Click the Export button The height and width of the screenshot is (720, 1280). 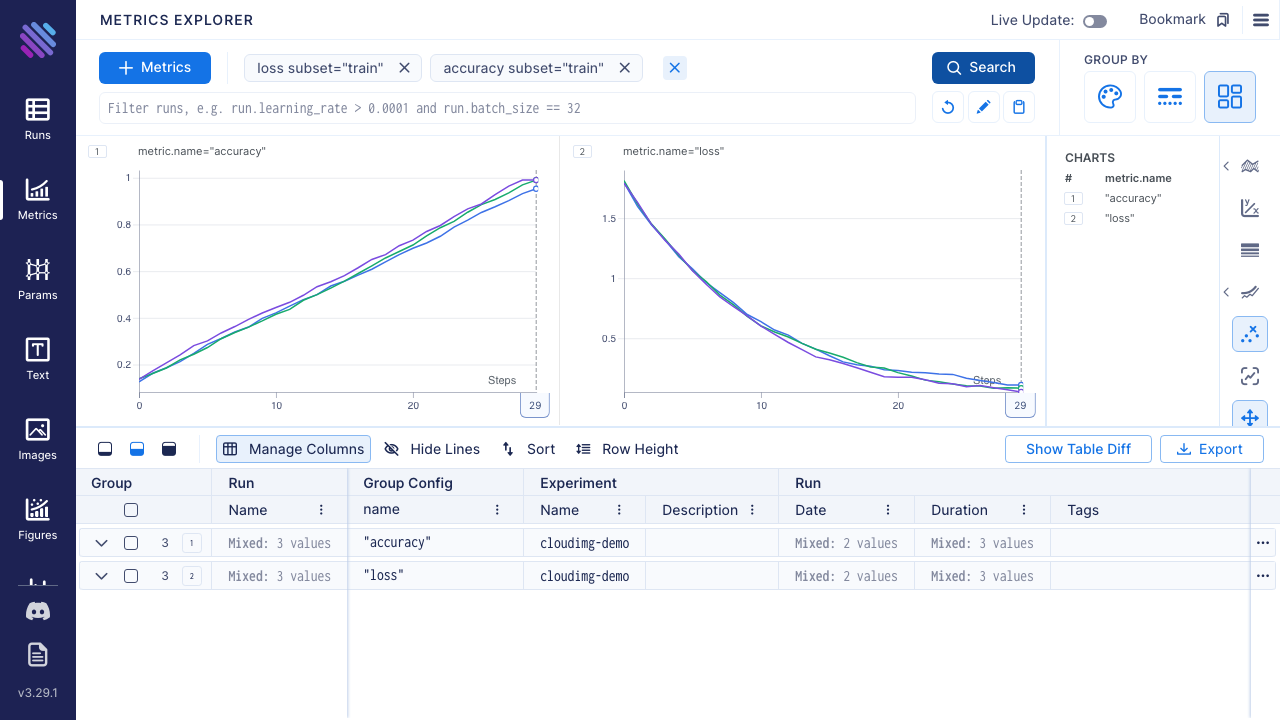pyautogui.click(x=1211, y=449)
